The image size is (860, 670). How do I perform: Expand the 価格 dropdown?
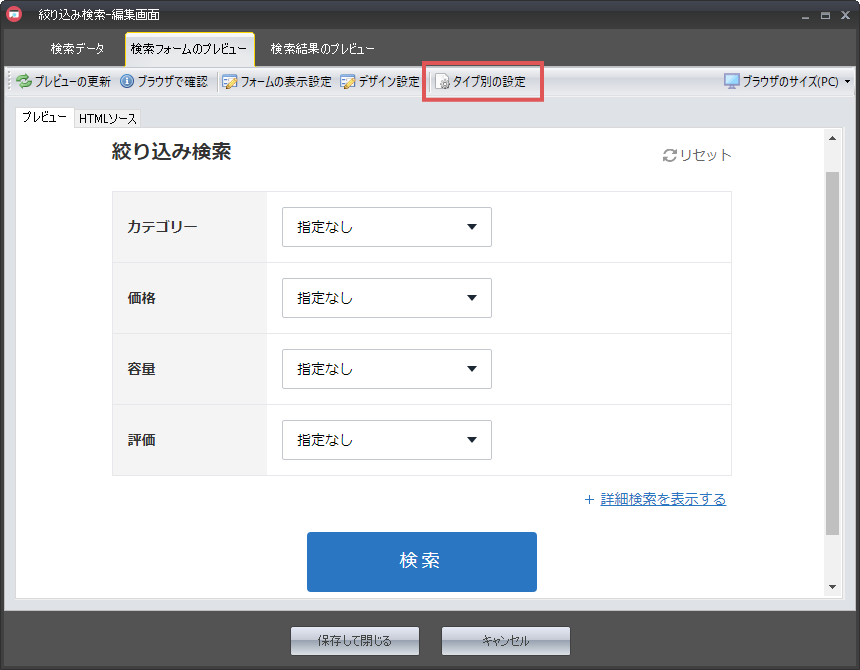[387, 298]
